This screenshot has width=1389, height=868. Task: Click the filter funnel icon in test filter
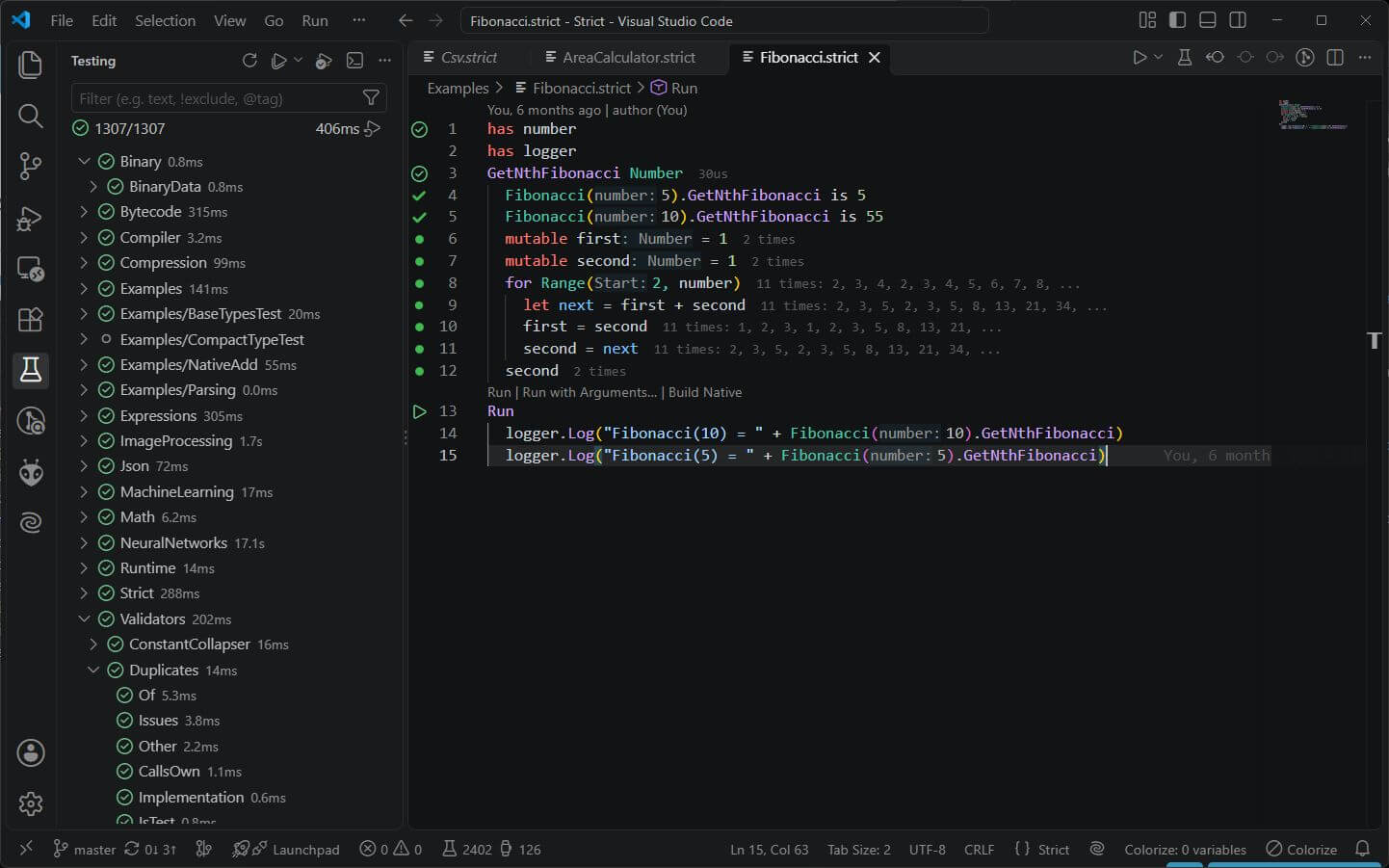(x=371, y=98)
